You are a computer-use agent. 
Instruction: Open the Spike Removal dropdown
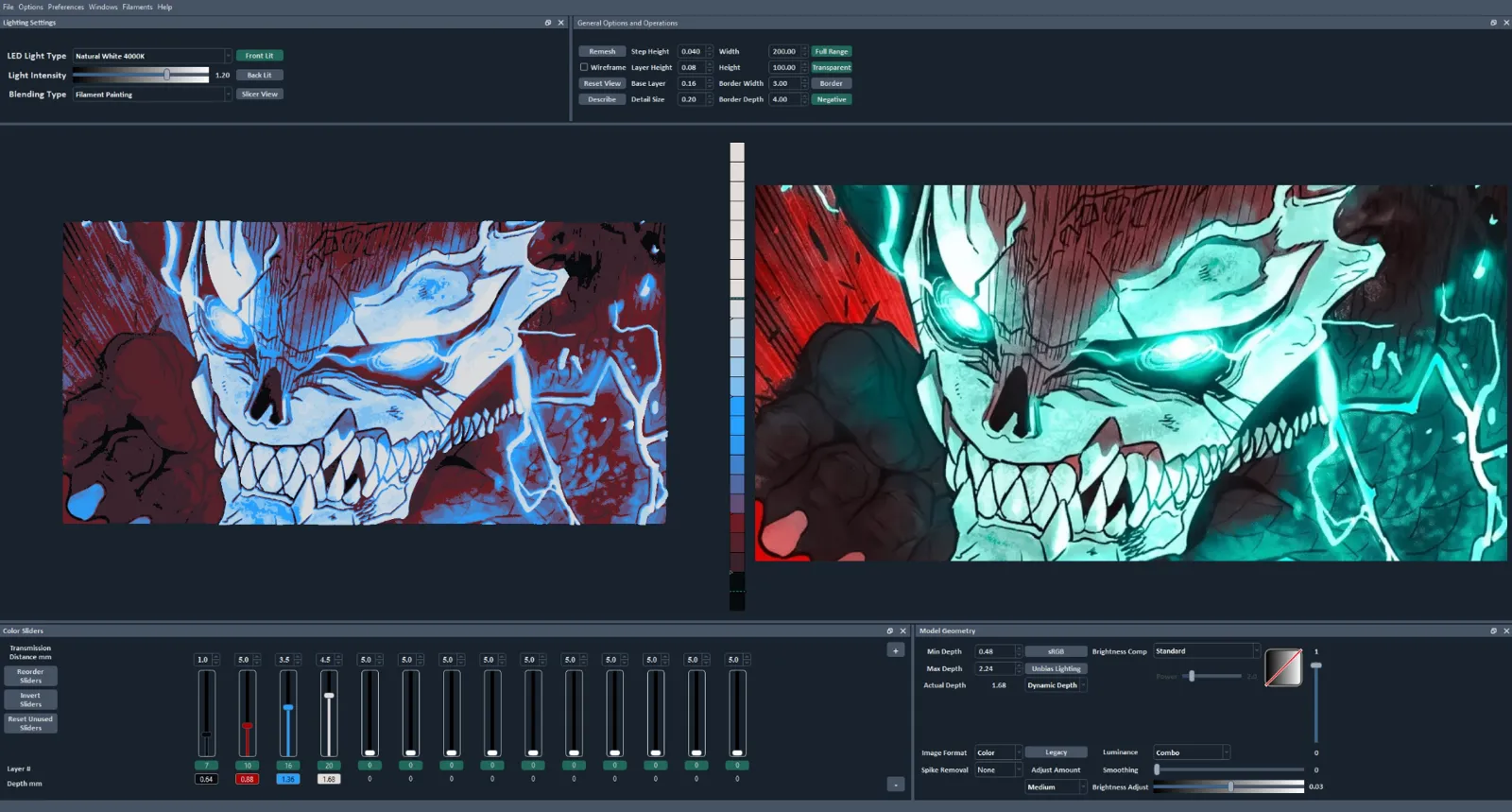[998, 769]
